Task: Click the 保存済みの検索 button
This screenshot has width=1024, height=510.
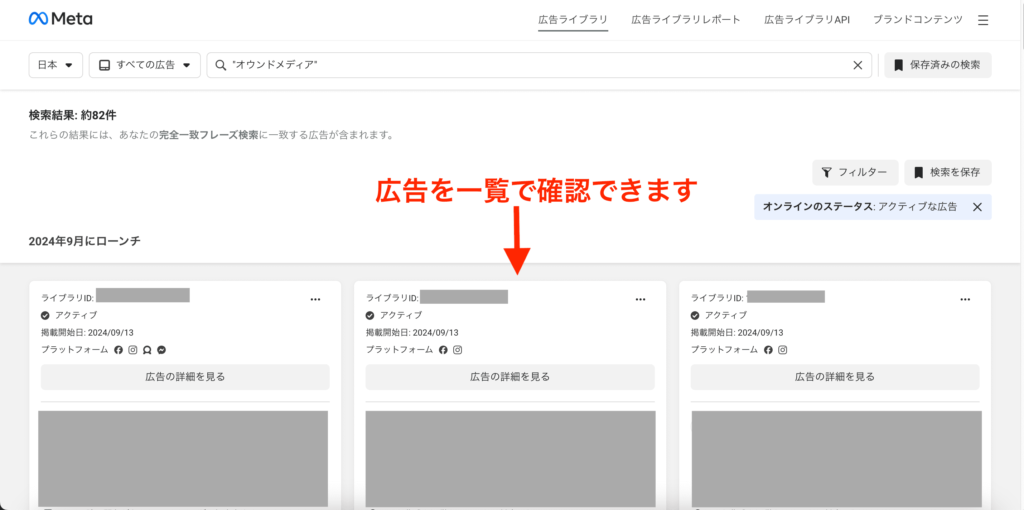Action: 938,65
